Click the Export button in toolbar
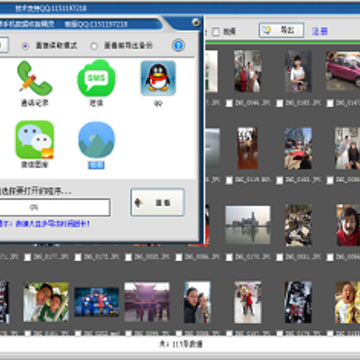This screenshot has height=360, width=360. click(x=281, y=30)
